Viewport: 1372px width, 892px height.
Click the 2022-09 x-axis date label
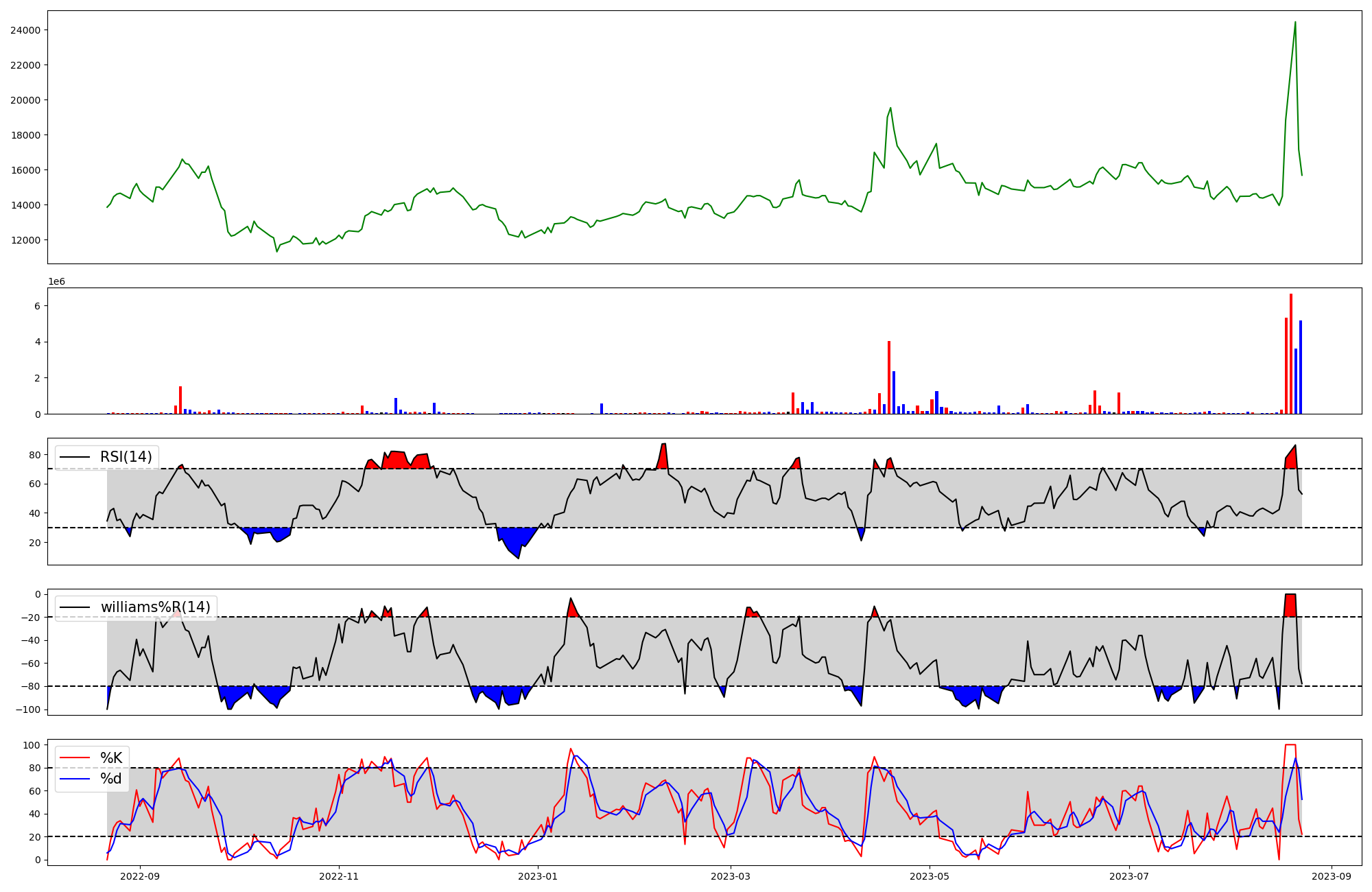[x=140, y=876]
